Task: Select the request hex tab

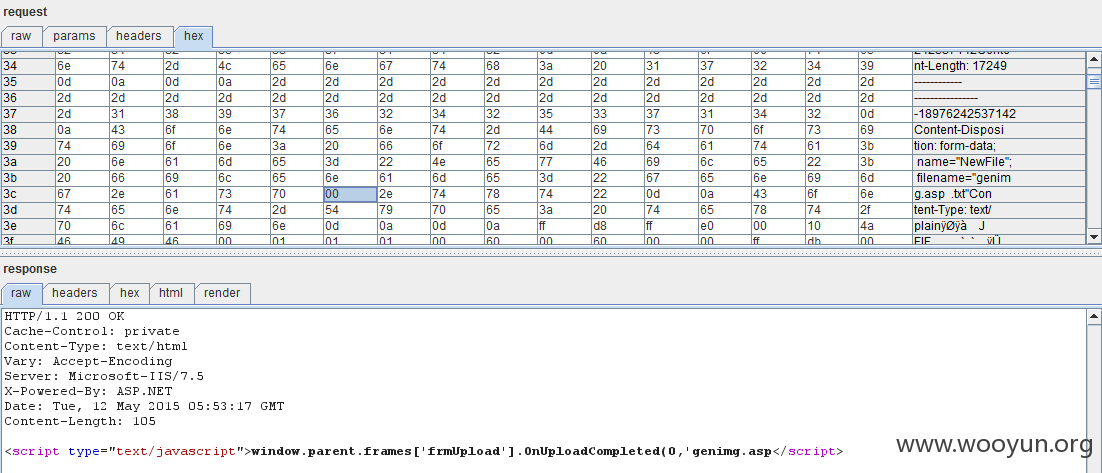Action: [193, 36]
